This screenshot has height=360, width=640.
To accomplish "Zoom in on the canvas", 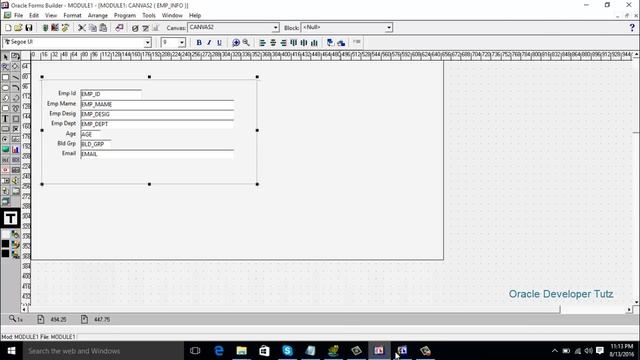I will [236, 42].
